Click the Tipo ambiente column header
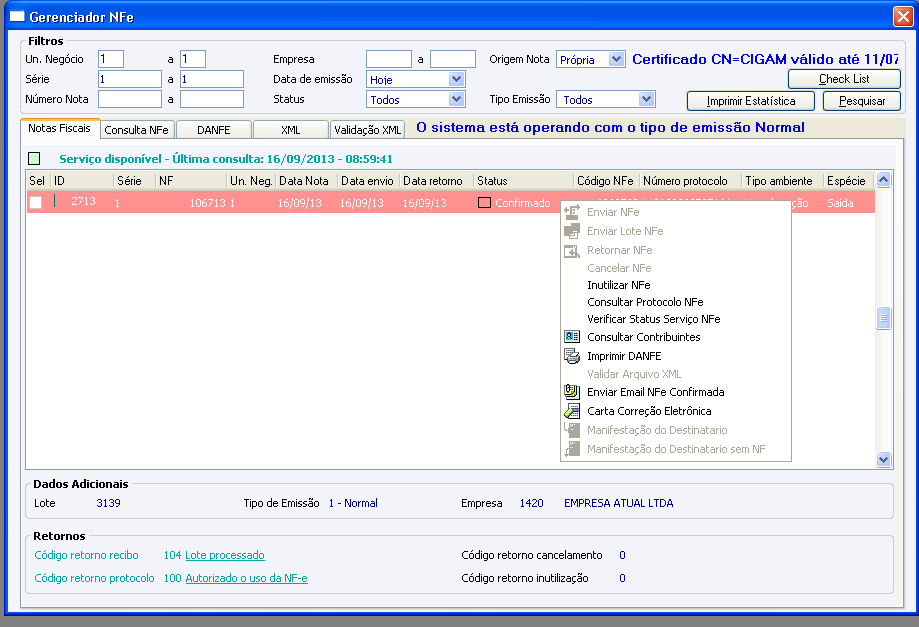This screenshot has height=627, width=919. coord(782,180)
